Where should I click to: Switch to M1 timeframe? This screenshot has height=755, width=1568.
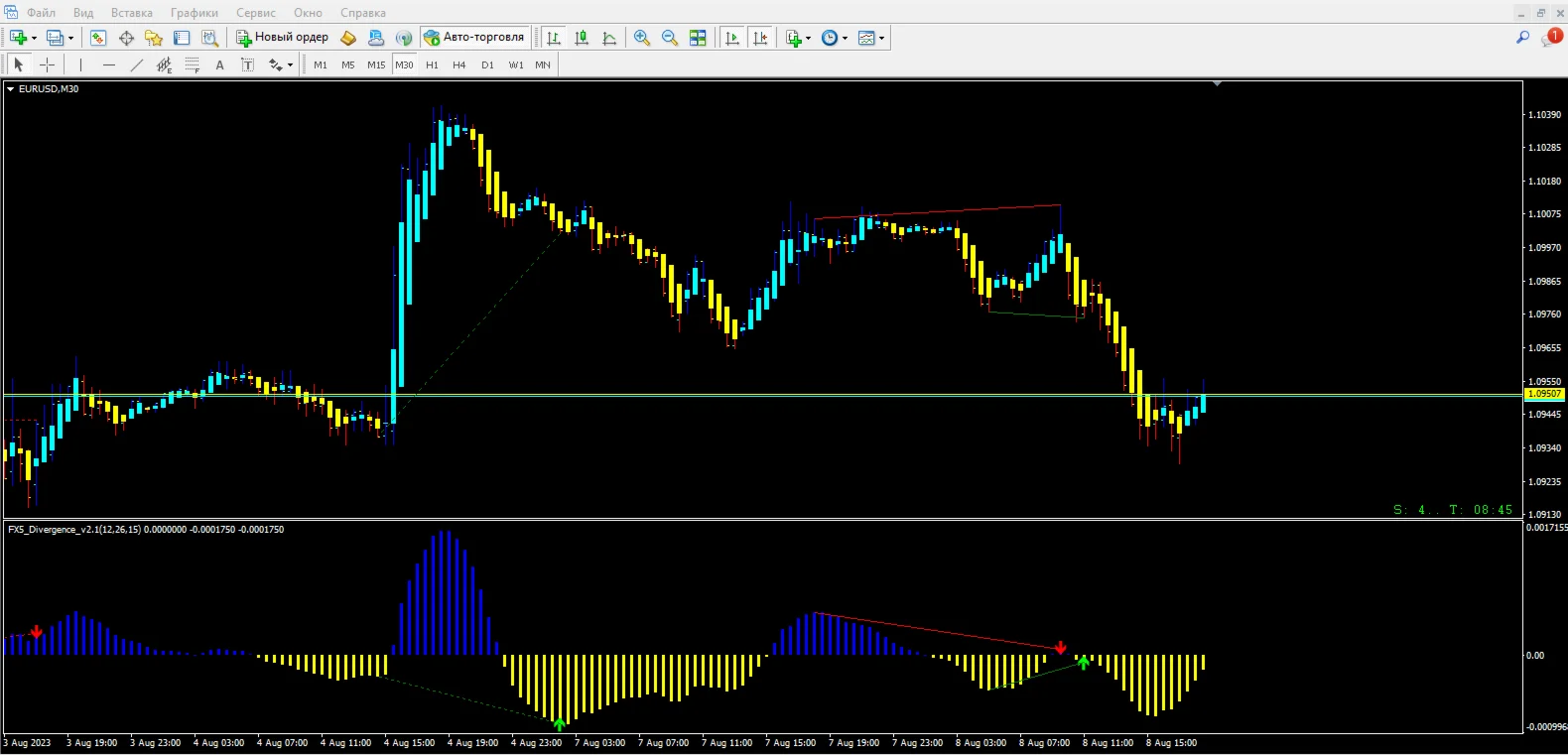(x=321, y=64)
